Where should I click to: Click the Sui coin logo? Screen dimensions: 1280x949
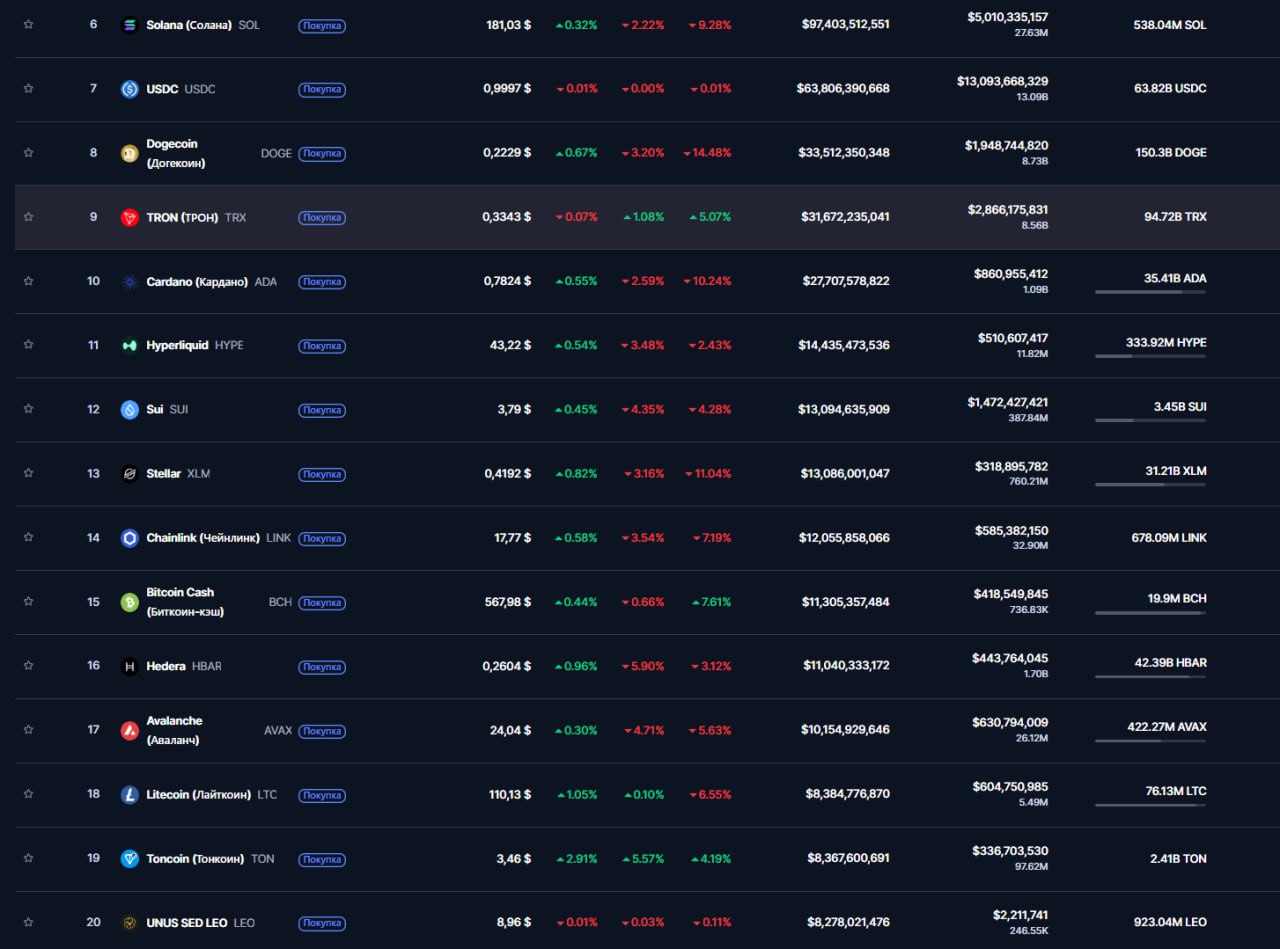point(129,410)
